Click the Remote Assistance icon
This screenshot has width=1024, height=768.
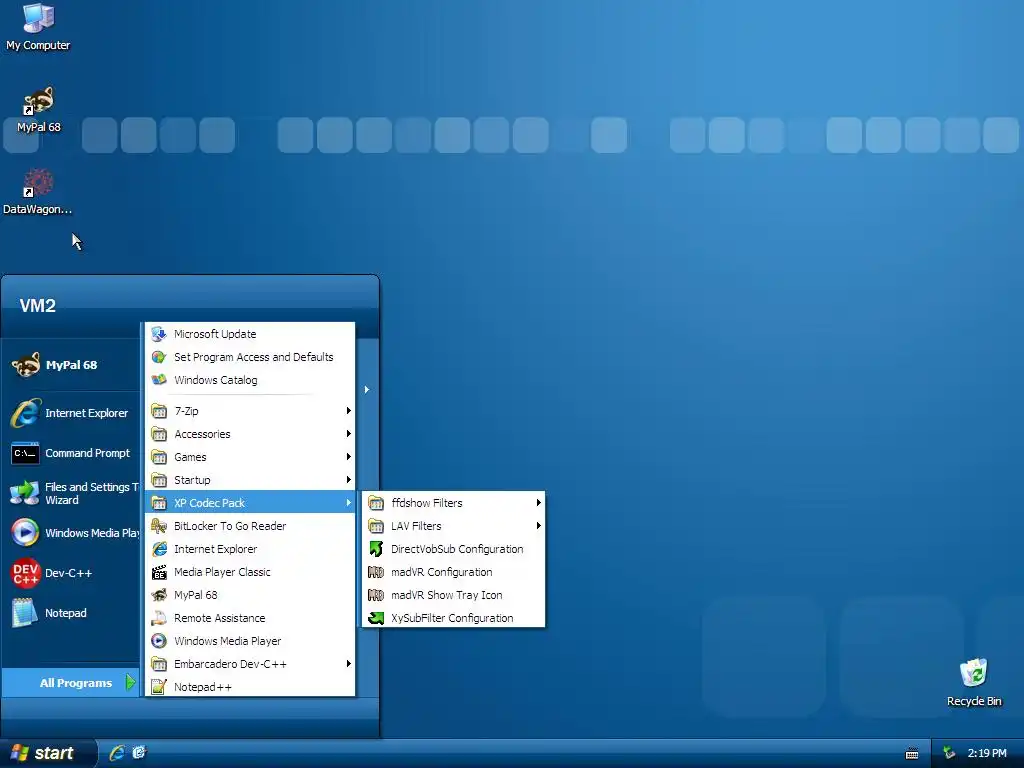pos(159,618)
